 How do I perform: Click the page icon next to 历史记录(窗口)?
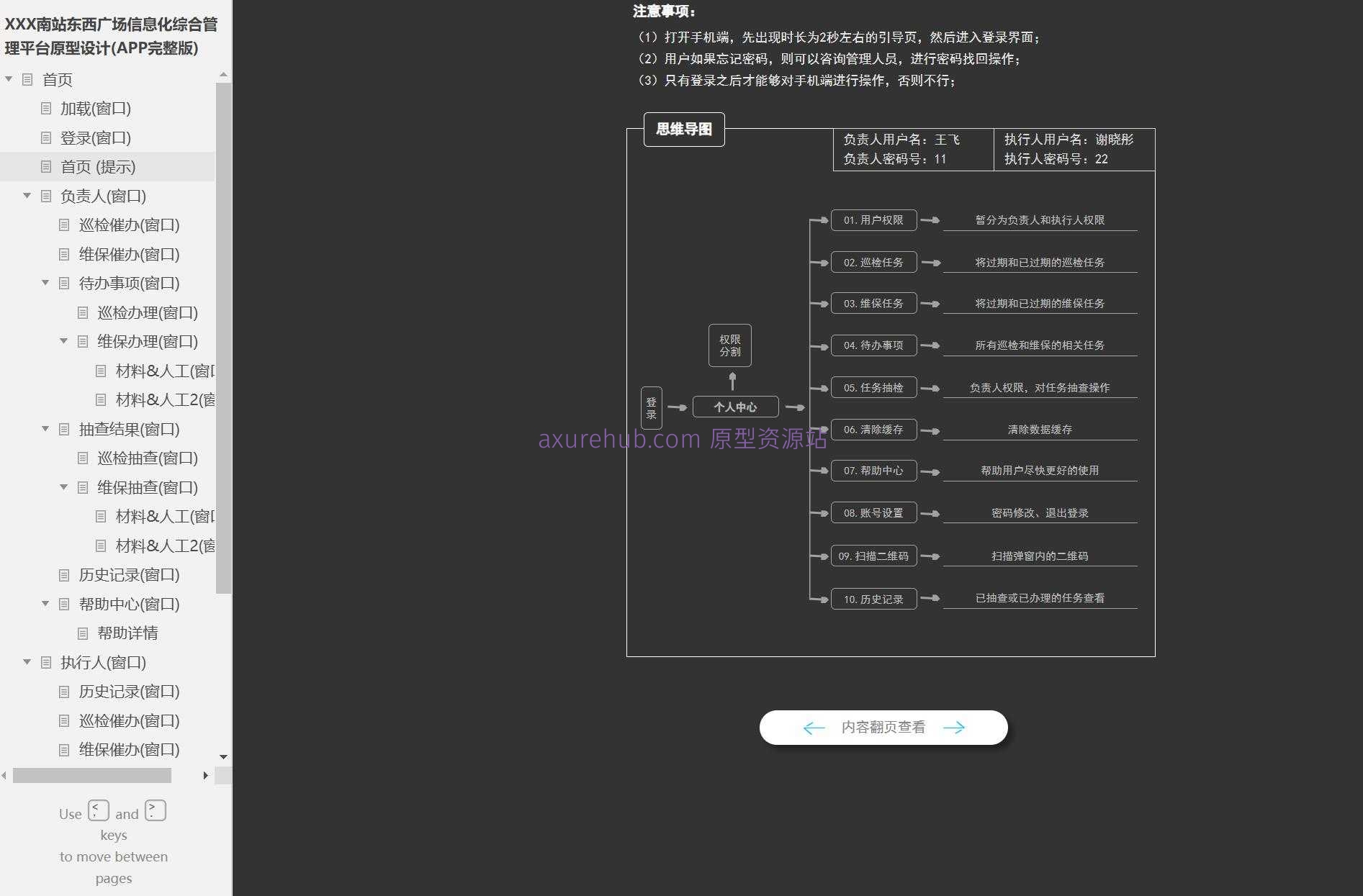(x=63, y=574)
